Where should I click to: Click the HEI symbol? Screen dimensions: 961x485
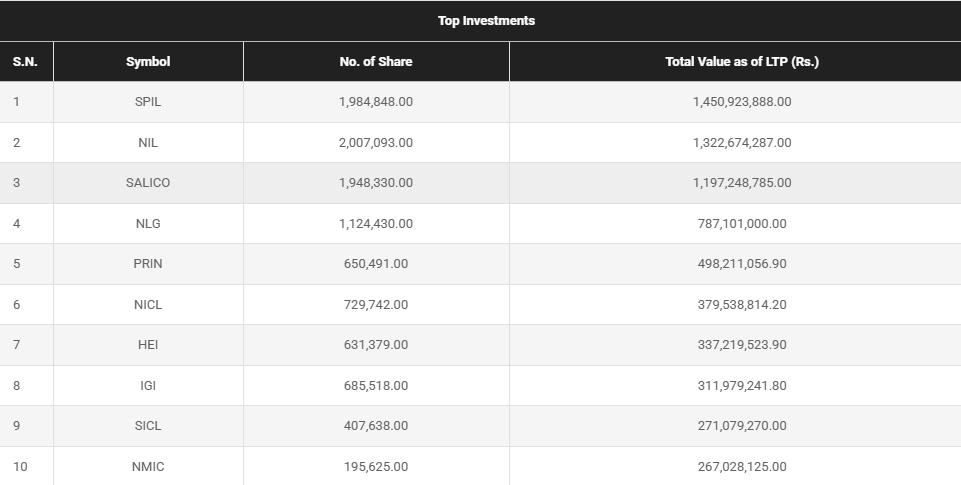148,345
